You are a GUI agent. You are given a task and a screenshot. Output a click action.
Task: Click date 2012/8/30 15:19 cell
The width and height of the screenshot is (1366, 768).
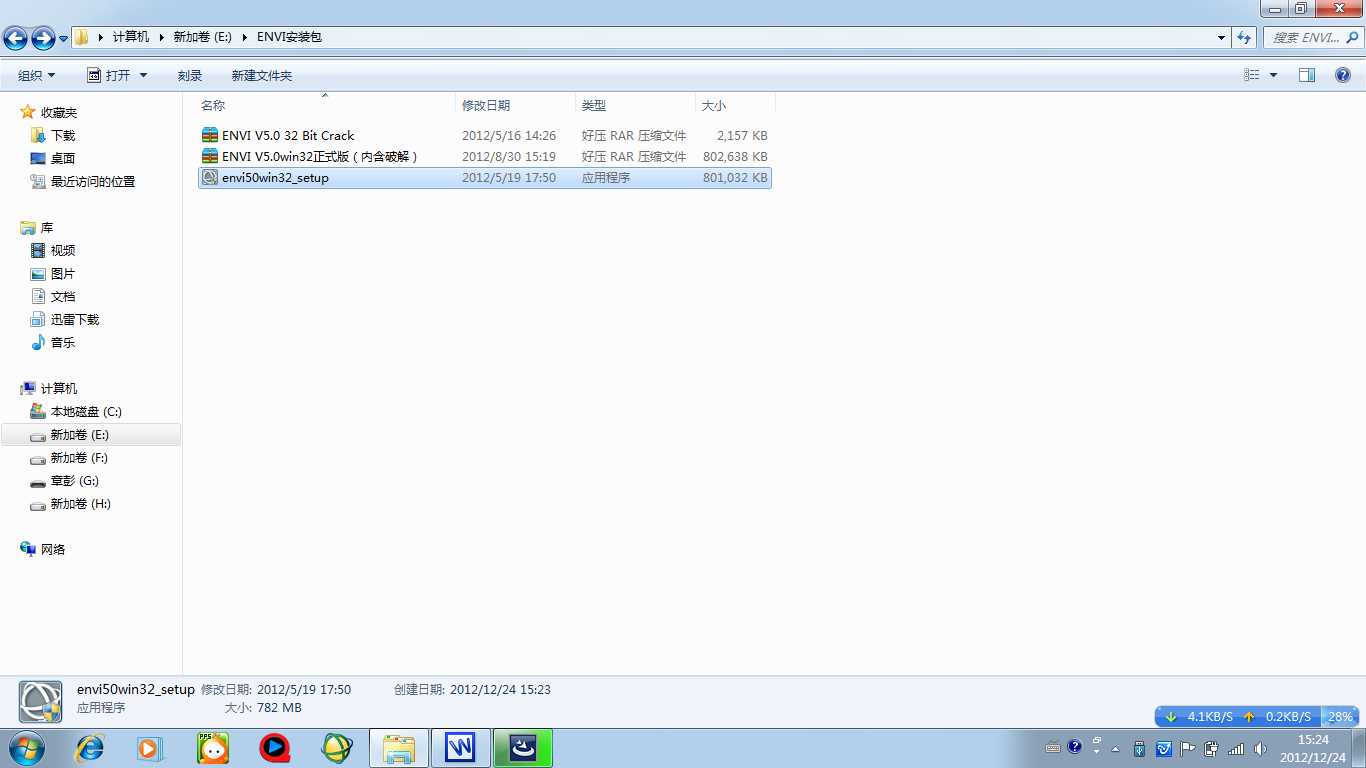509,157
